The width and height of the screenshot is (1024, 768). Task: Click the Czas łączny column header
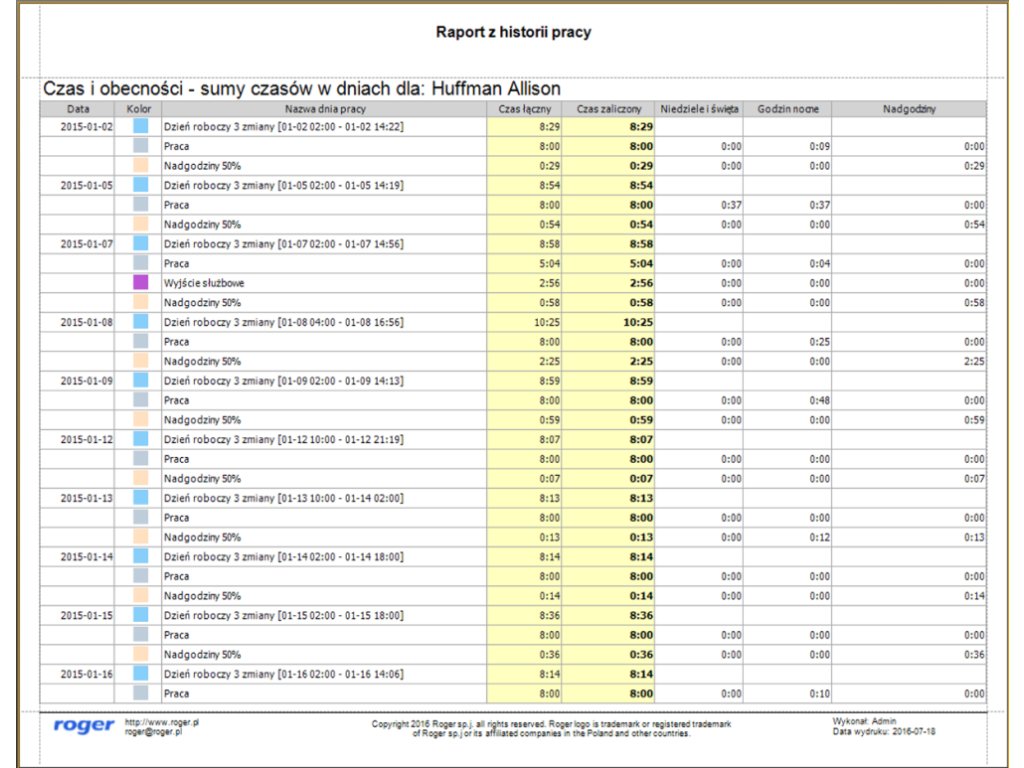coord(525,108)
